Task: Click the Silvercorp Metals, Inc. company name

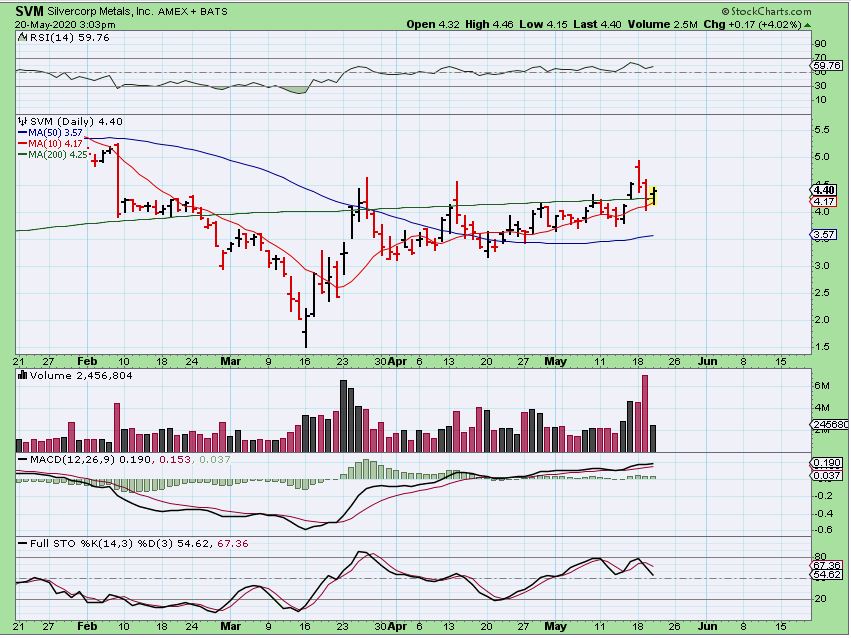Action: [100, 11]
